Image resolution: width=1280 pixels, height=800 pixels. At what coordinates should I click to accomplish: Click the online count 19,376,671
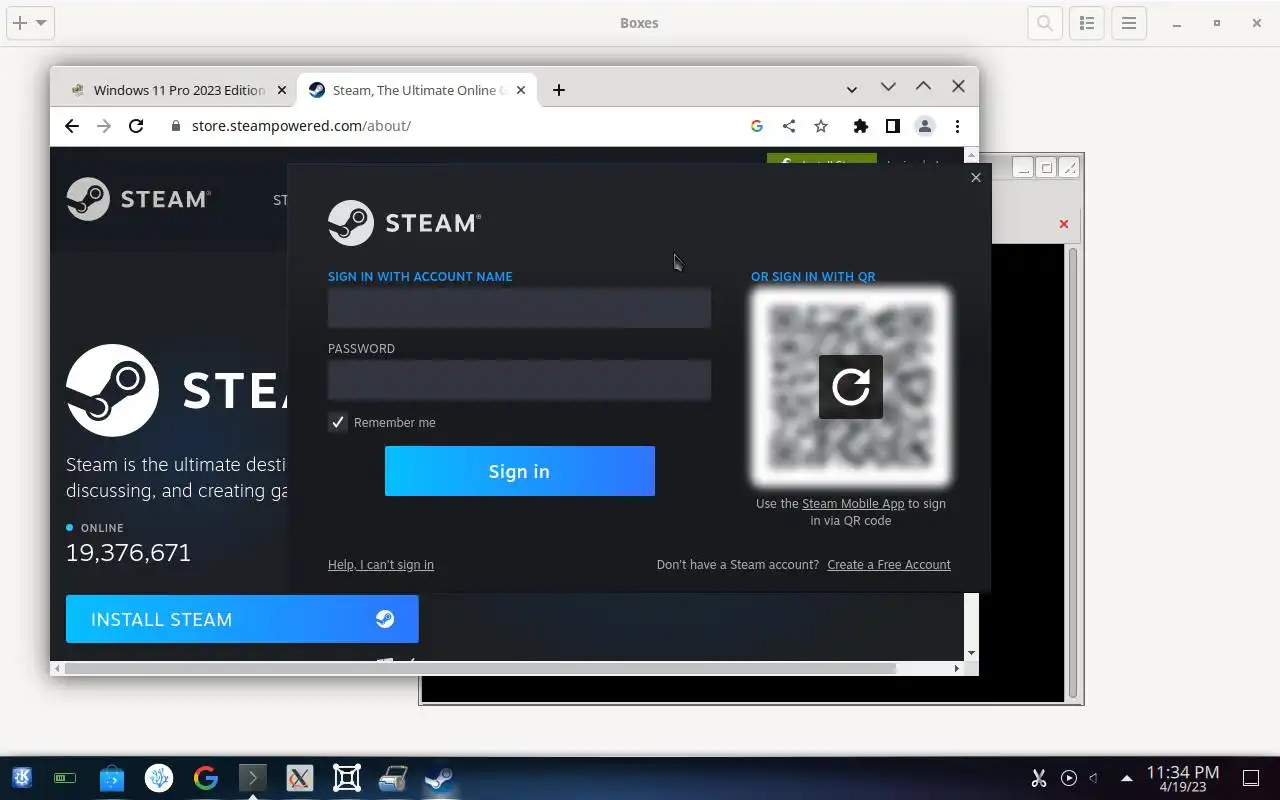[x=128, y=553]
